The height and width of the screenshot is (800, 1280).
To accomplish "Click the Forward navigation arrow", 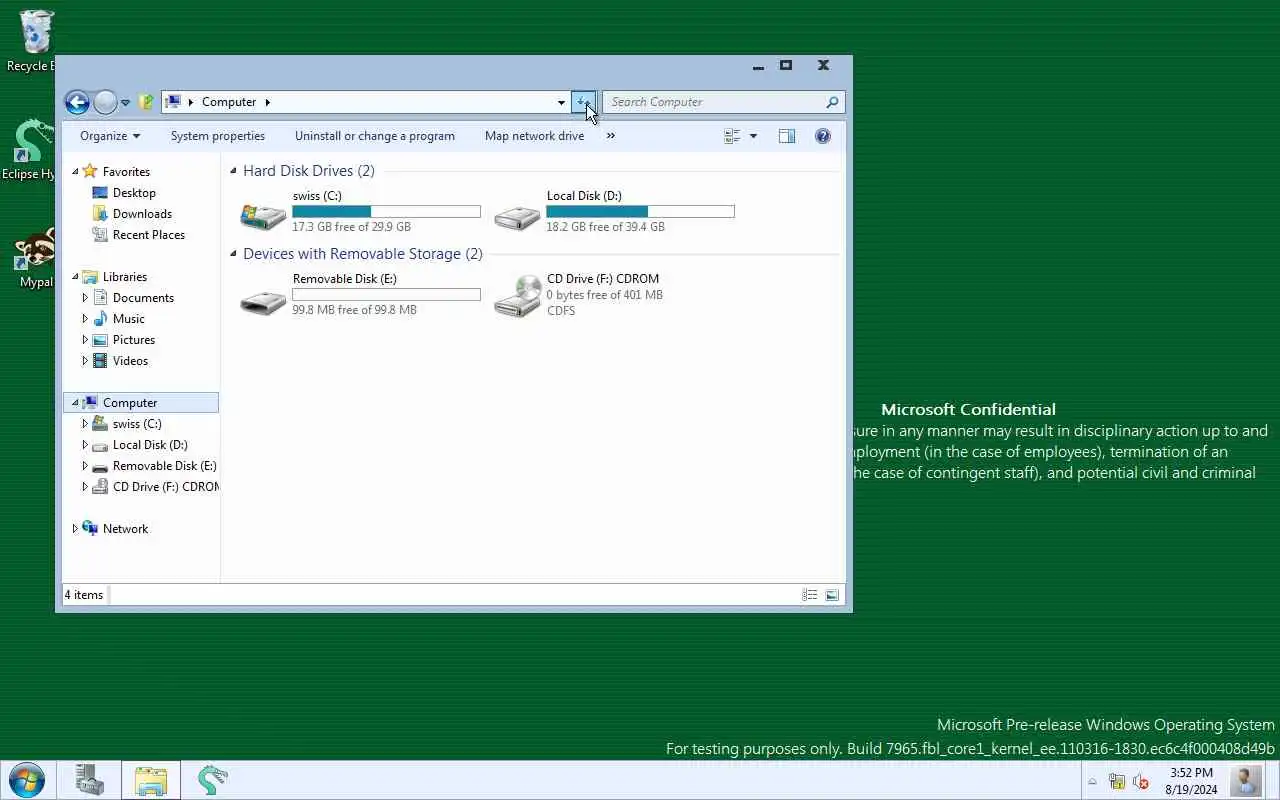I will coord(105,102).
